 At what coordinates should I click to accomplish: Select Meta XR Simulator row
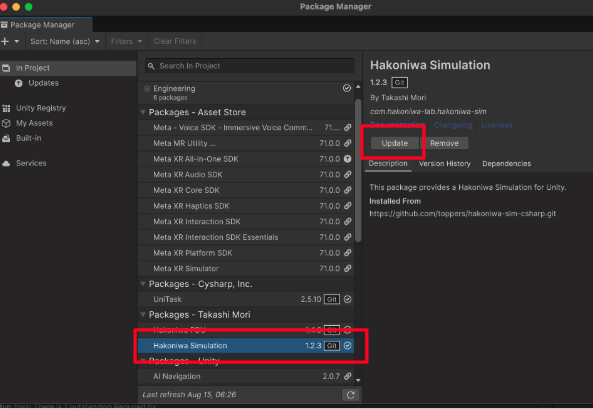(x=246, y=268)
